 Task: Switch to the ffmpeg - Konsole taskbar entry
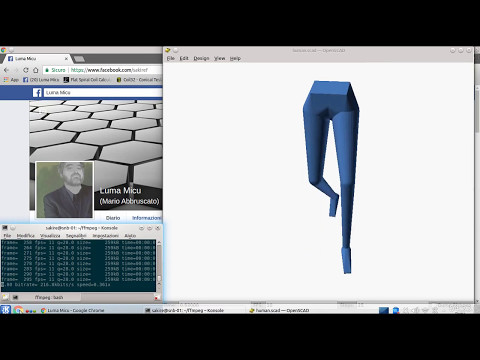click(x=184, y=310)
